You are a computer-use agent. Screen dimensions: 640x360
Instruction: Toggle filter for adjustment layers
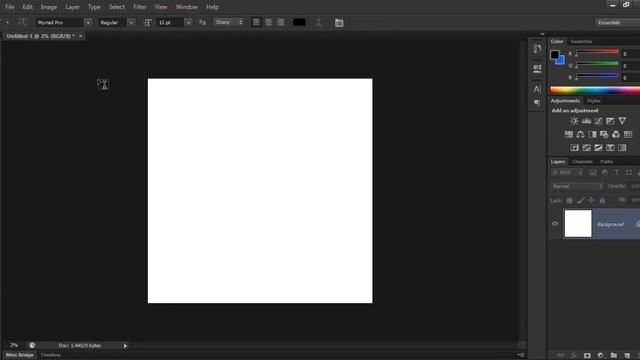pos(605,173)
